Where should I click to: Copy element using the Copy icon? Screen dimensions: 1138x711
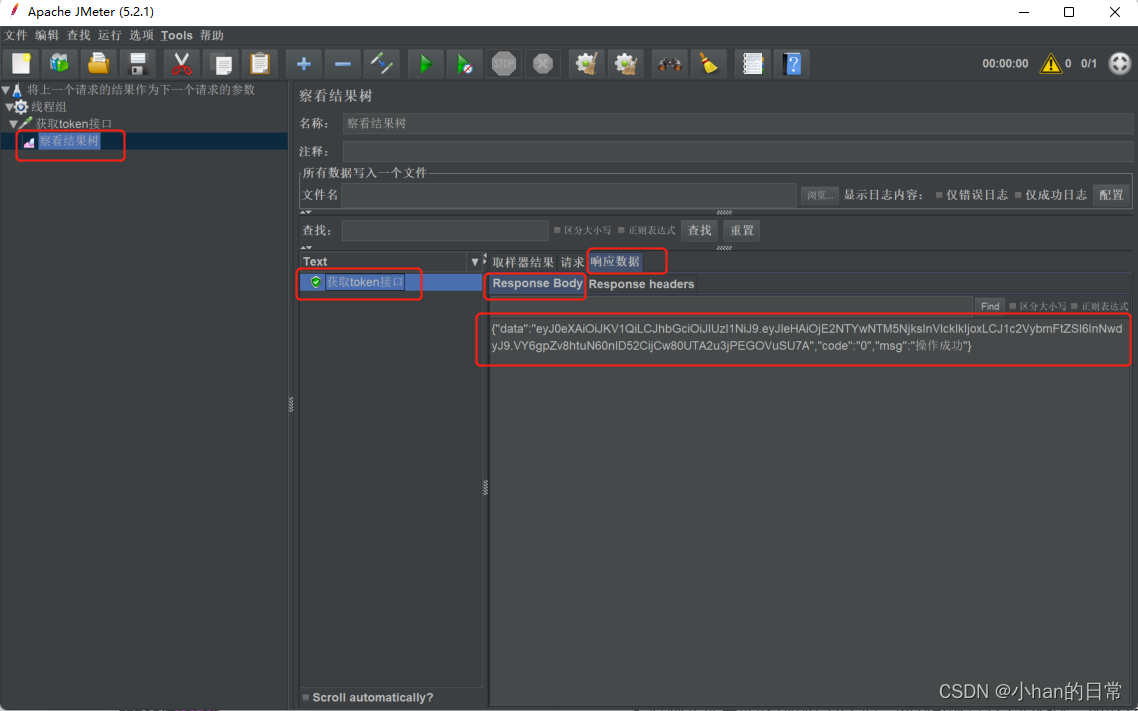pos(221,64)
